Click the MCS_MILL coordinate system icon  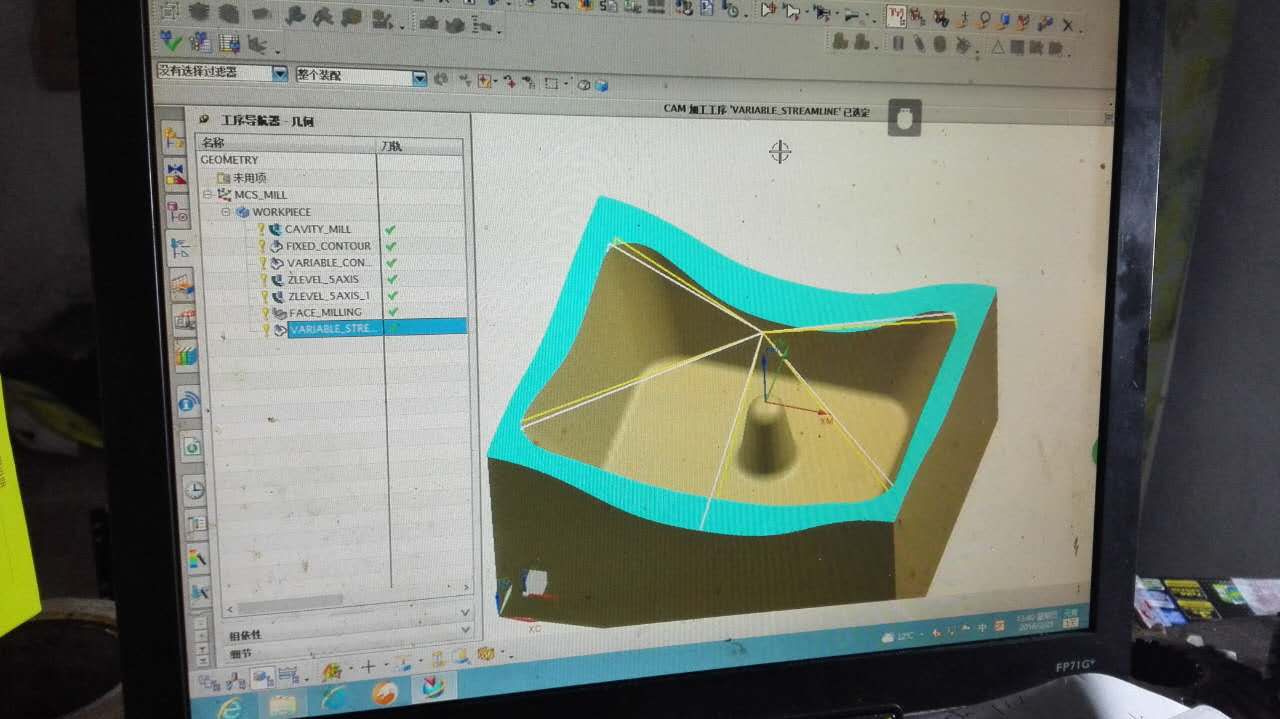224,194
